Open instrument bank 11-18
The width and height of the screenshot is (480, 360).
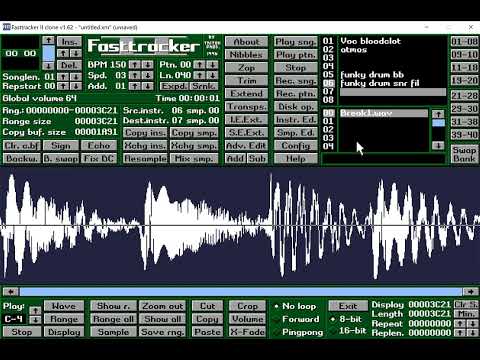click(x=465, y=67)
